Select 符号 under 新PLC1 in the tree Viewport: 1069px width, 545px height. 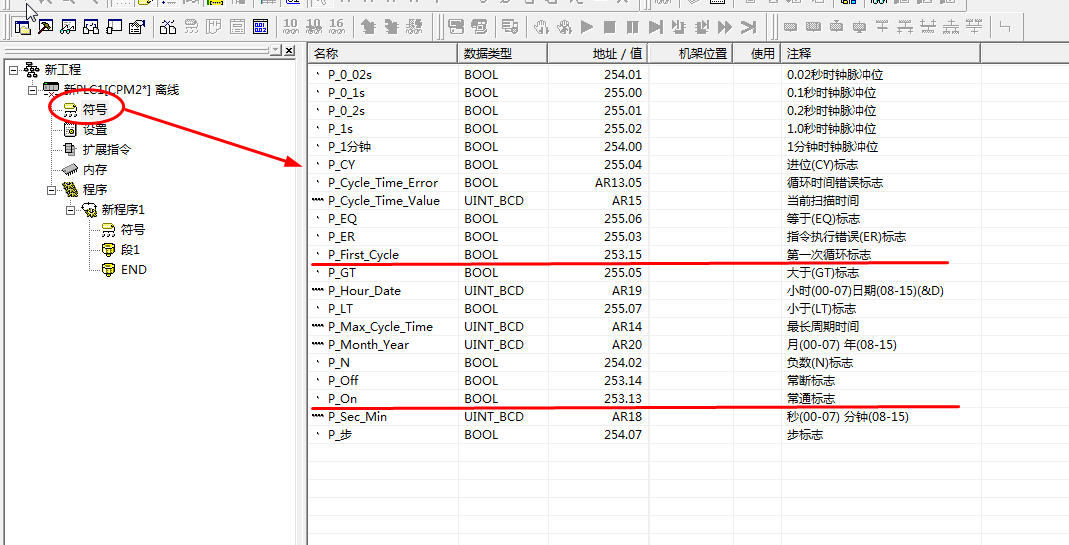click(x=94, y=110)
